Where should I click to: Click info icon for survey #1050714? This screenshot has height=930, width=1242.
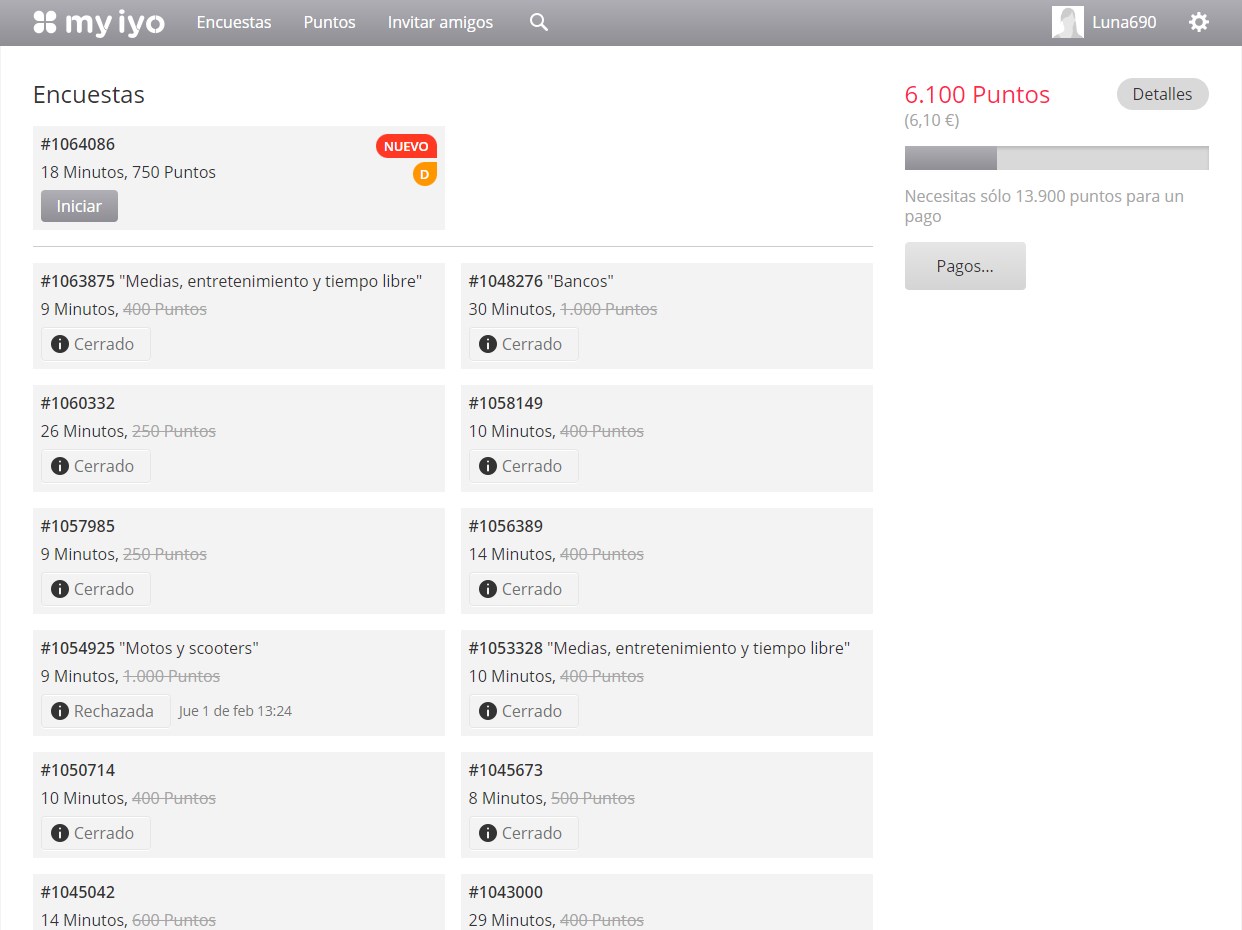click(x=59, y=833)
